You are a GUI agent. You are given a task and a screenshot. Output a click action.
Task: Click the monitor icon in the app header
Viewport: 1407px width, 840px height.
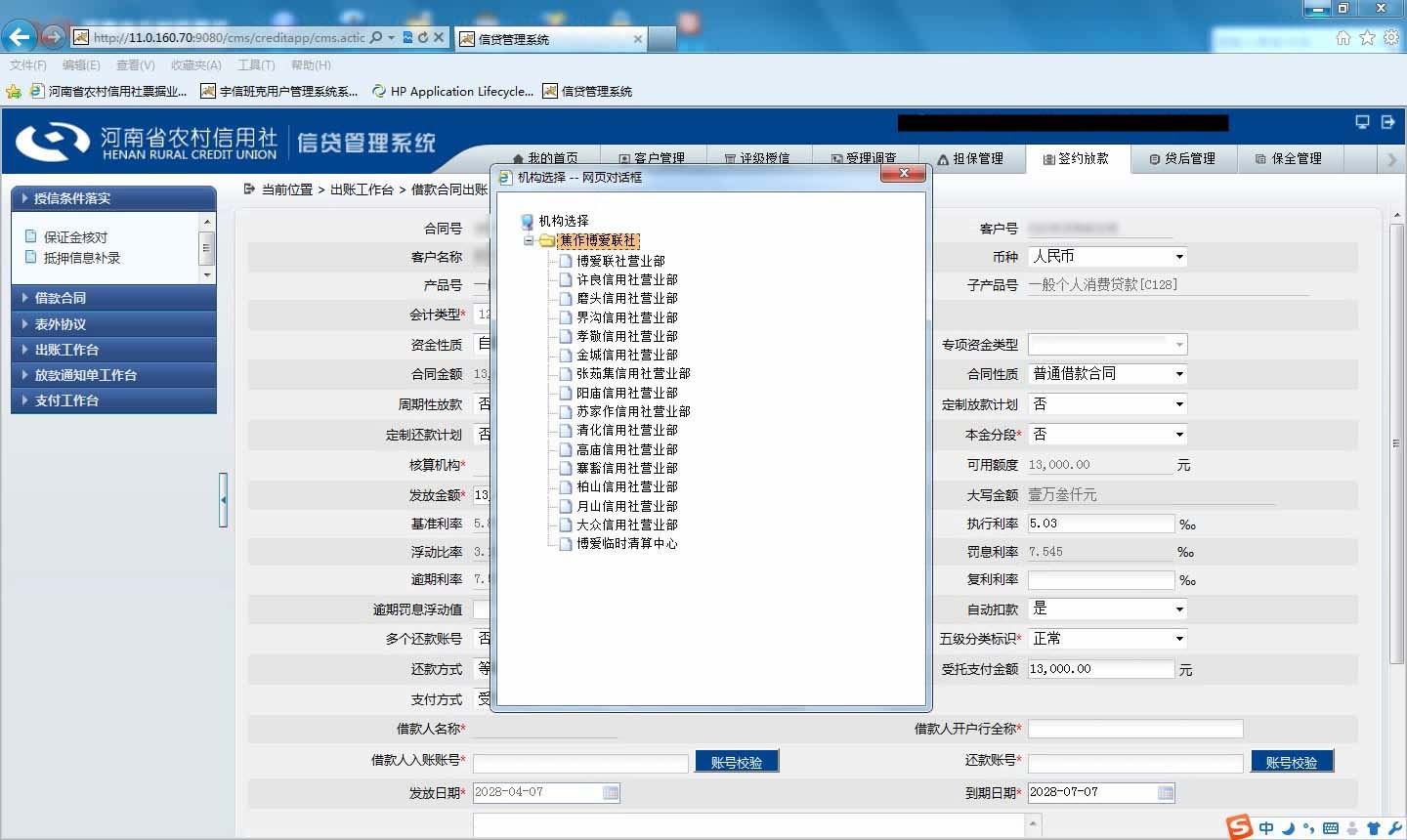(x=1362, y=122)
